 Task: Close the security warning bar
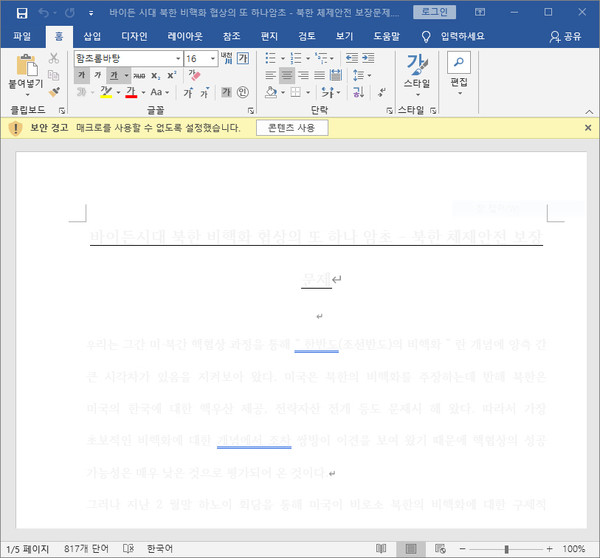click(588, 128)
